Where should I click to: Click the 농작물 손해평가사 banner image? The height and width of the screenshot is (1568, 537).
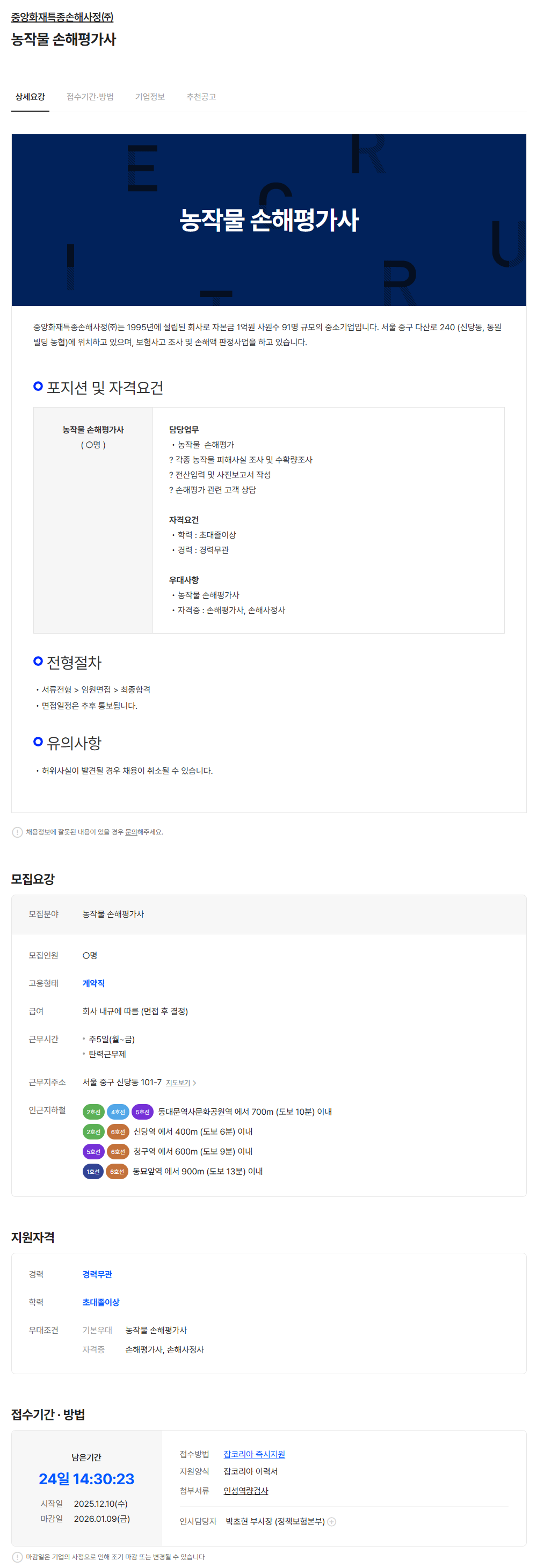point(268,220)
